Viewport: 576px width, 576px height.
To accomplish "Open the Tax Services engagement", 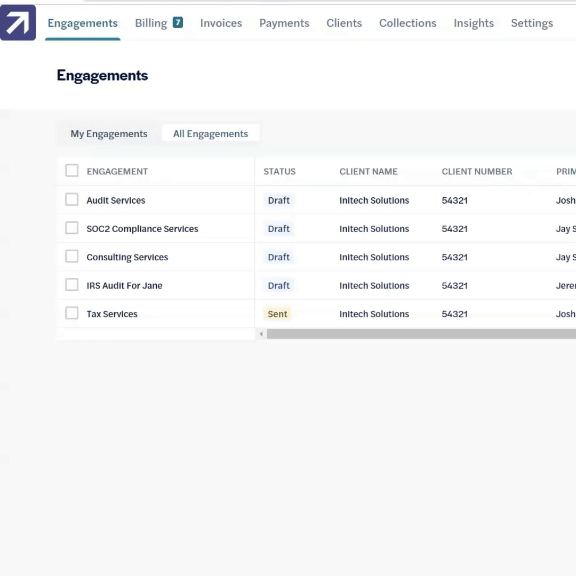I will 112,314.
